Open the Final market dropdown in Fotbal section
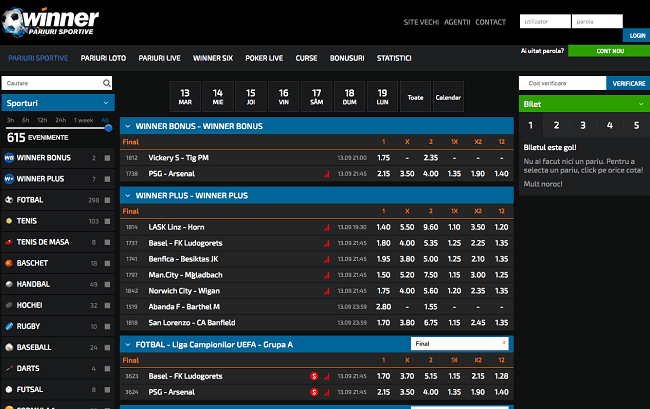This screenshot has height=409, width=650. tap(460, 343)
